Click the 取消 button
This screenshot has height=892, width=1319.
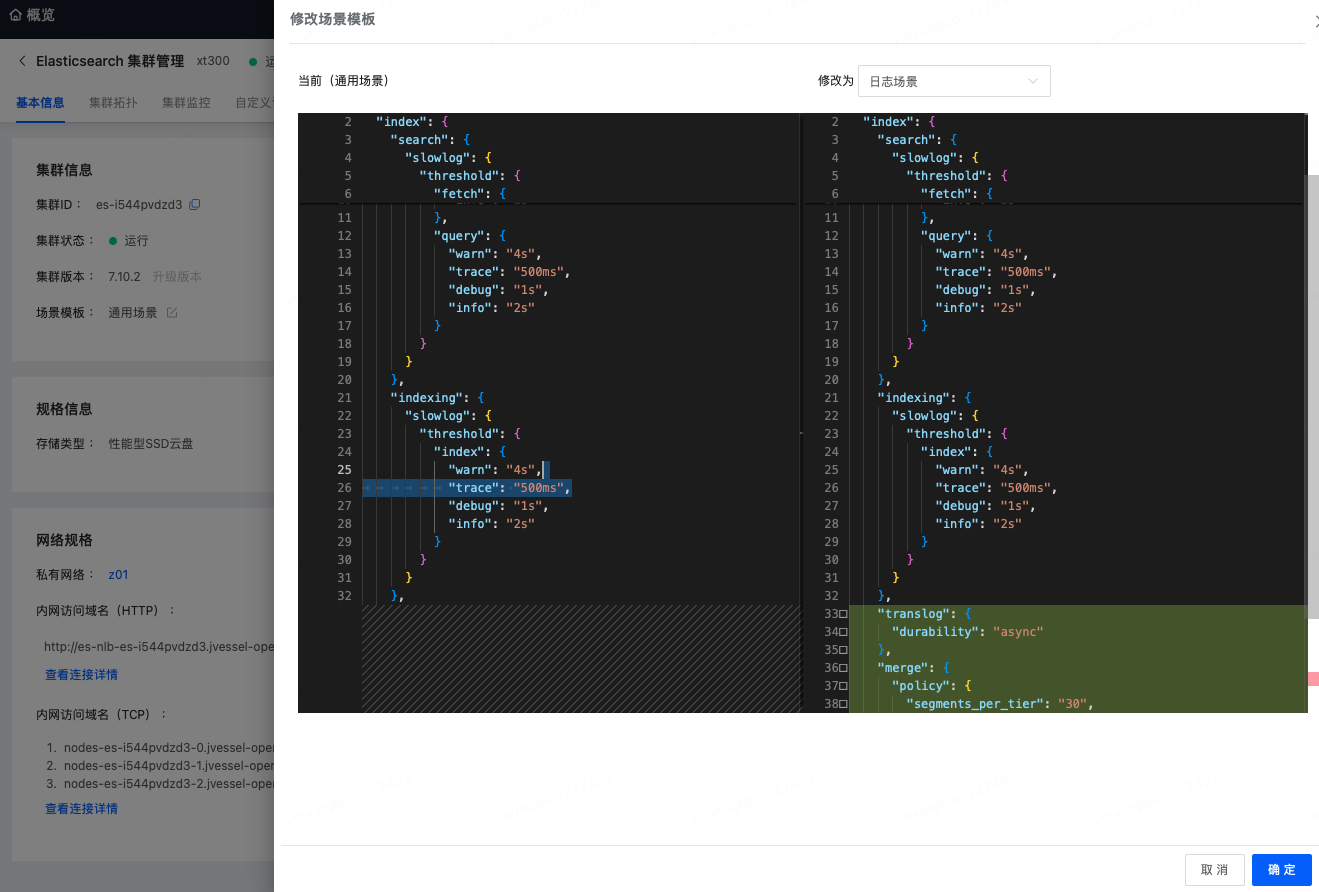tap(1215, 870)
